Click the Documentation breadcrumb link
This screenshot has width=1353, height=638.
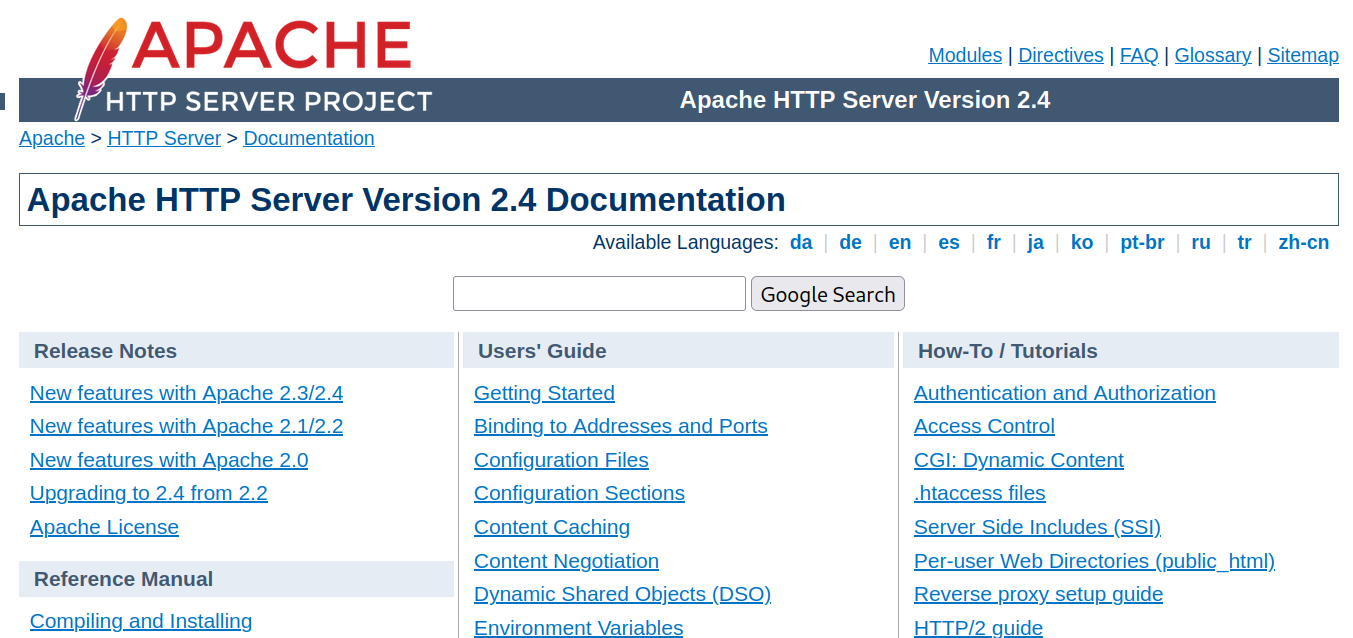[x=309, y=139]
